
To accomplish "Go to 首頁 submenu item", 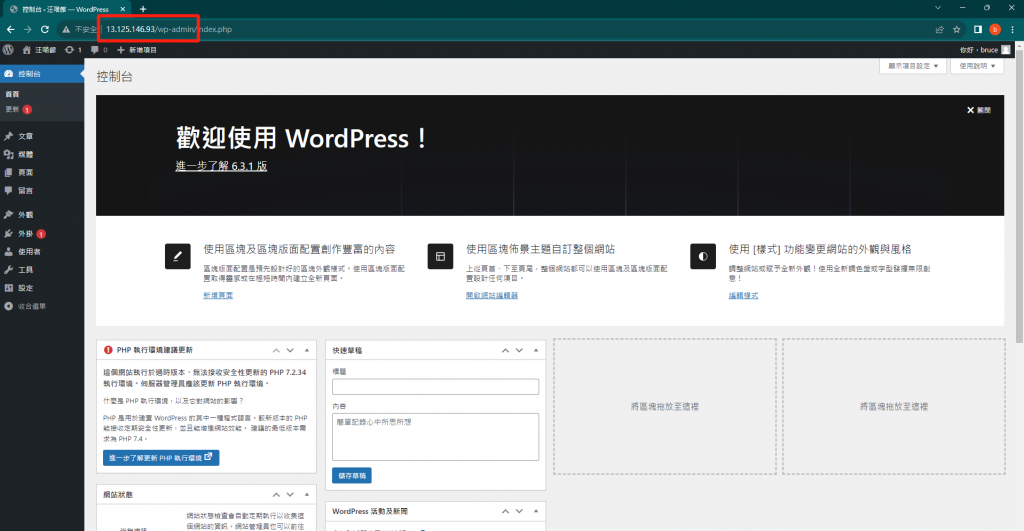I will click(12, 94).
